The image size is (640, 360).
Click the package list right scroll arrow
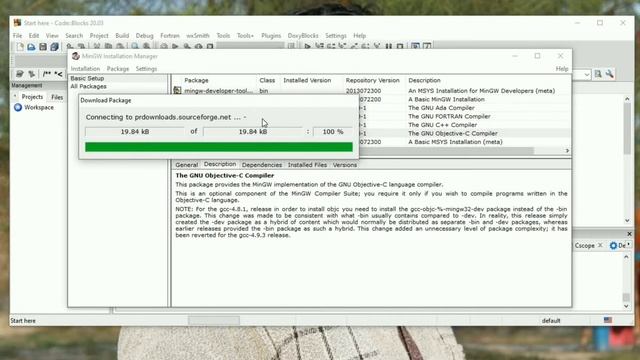pos(567,151)
